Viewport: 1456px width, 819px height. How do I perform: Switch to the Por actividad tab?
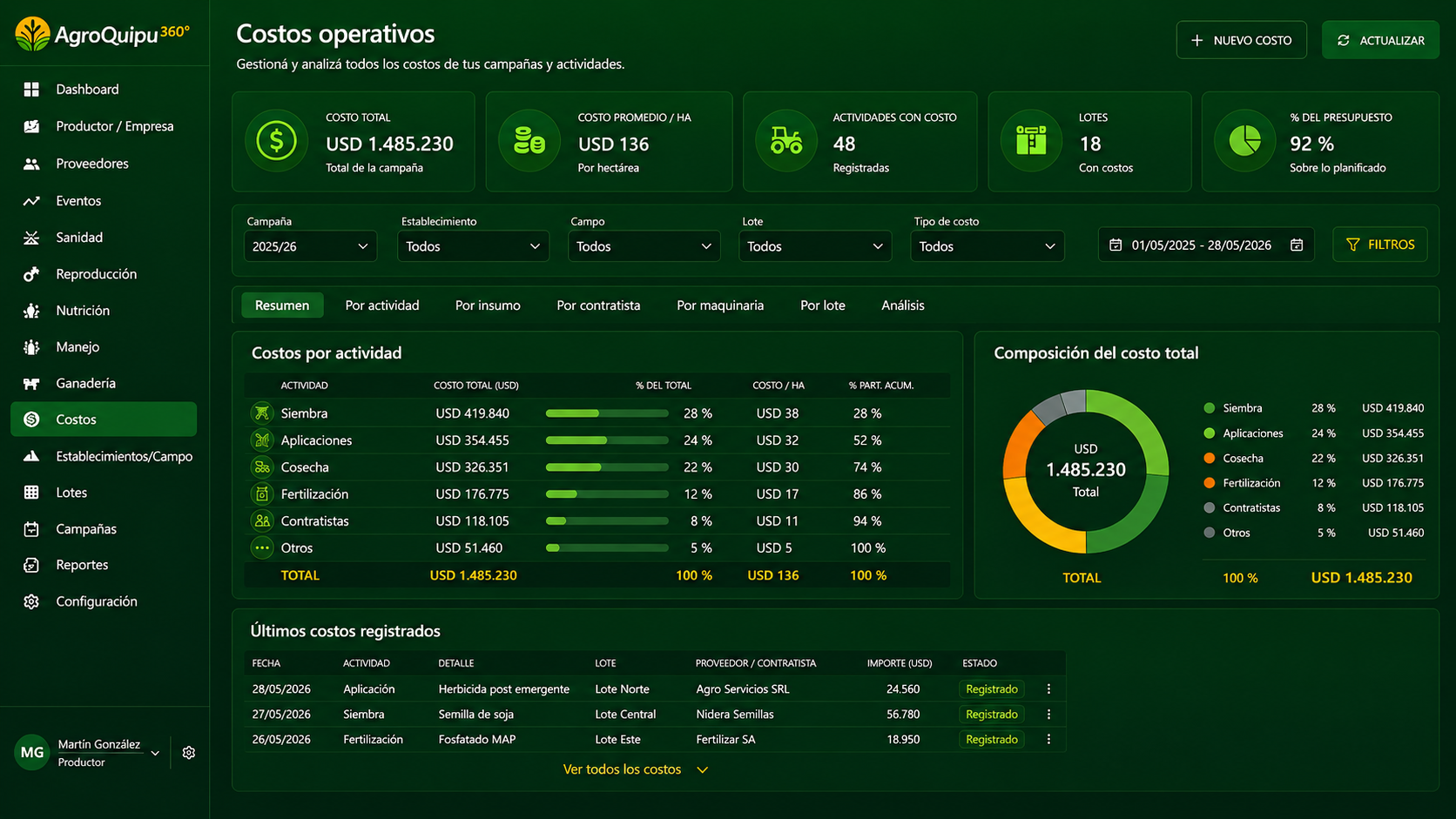[382, 305]
